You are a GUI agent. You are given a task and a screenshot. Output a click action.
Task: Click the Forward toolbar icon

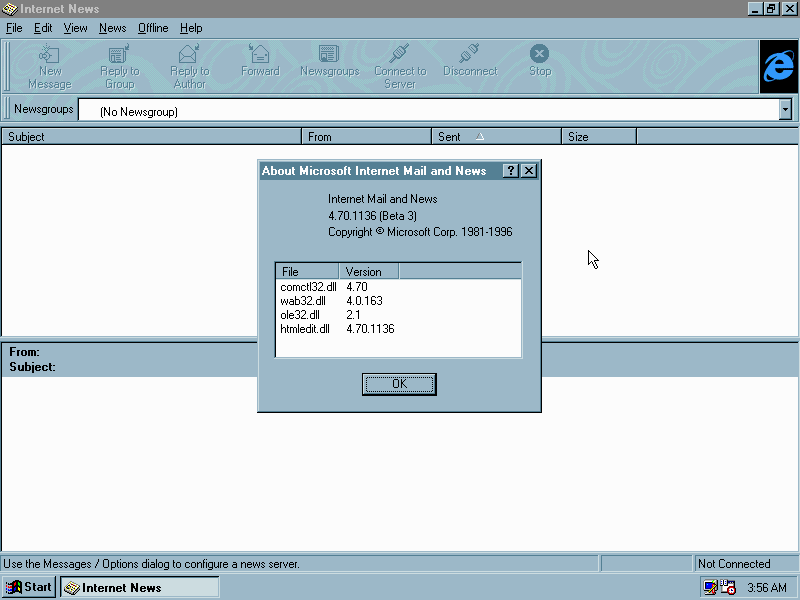[x=260, y=55]
